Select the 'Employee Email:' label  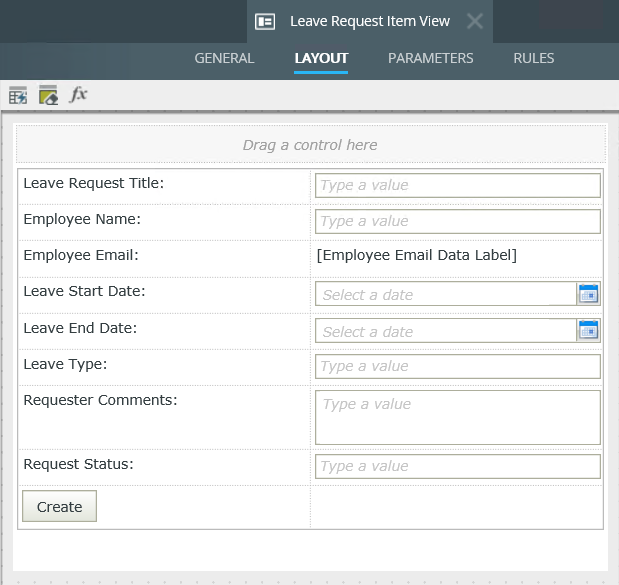click(81, 255)
